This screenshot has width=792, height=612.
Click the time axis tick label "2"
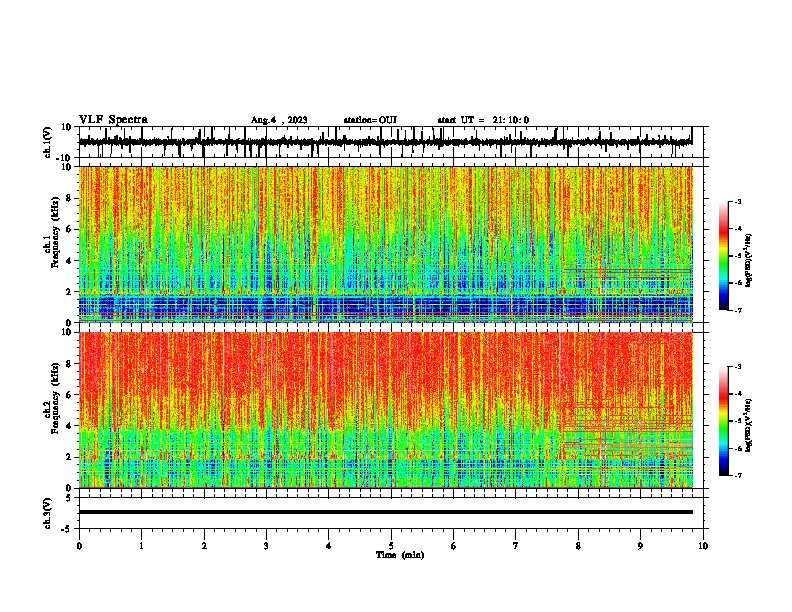coord(204,546)
